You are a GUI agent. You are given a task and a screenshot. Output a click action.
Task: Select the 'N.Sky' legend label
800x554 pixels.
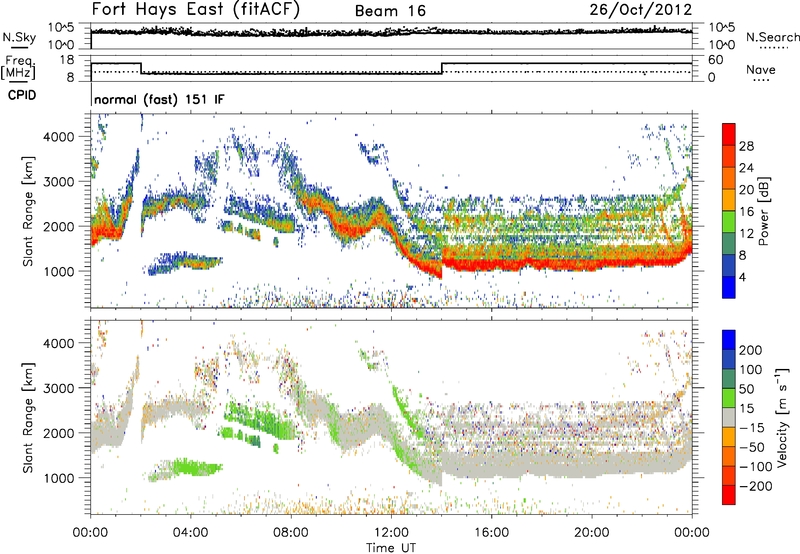pyautogui.click(x=19, y=37)
